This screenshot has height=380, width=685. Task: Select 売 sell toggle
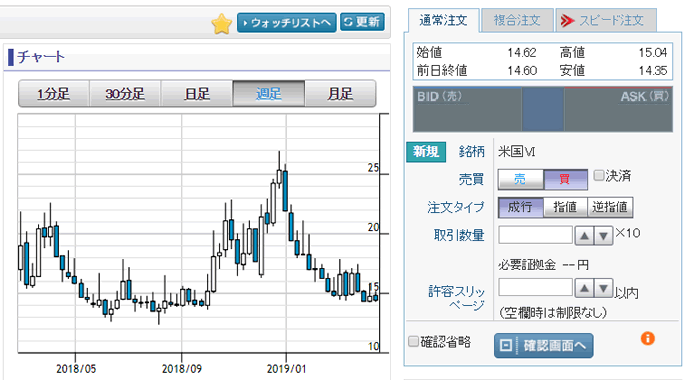tap(520, 179)
